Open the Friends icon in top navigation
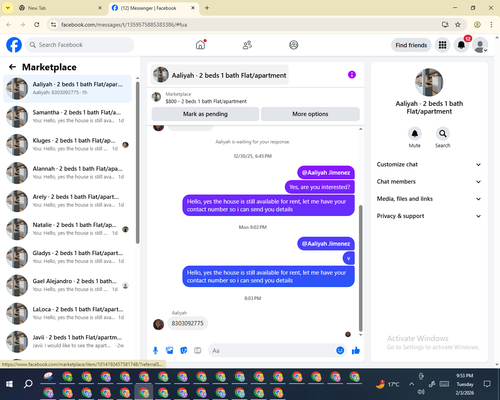 click(247, 45)
